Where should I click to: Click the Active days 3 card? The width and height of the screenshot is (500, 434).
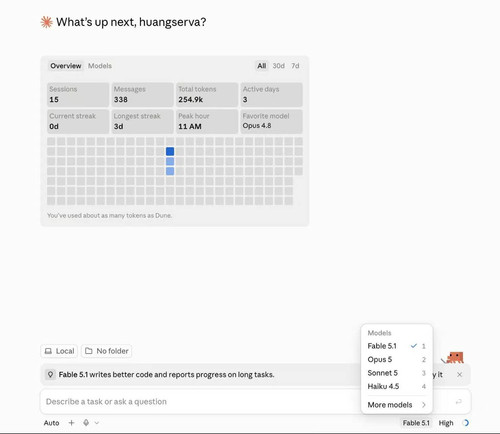(272, 95)
